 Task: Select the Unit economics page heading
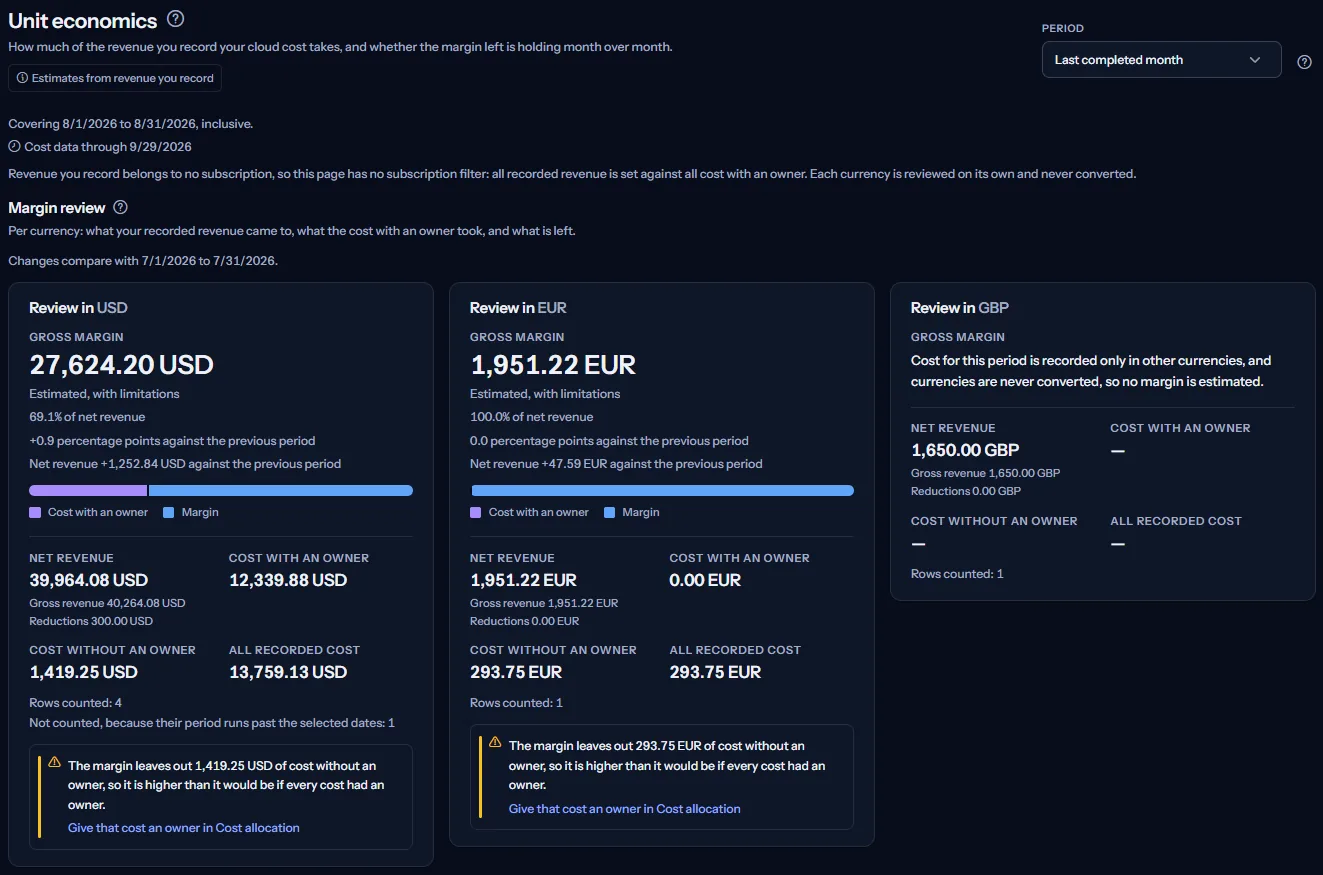[x=83, y=21]
